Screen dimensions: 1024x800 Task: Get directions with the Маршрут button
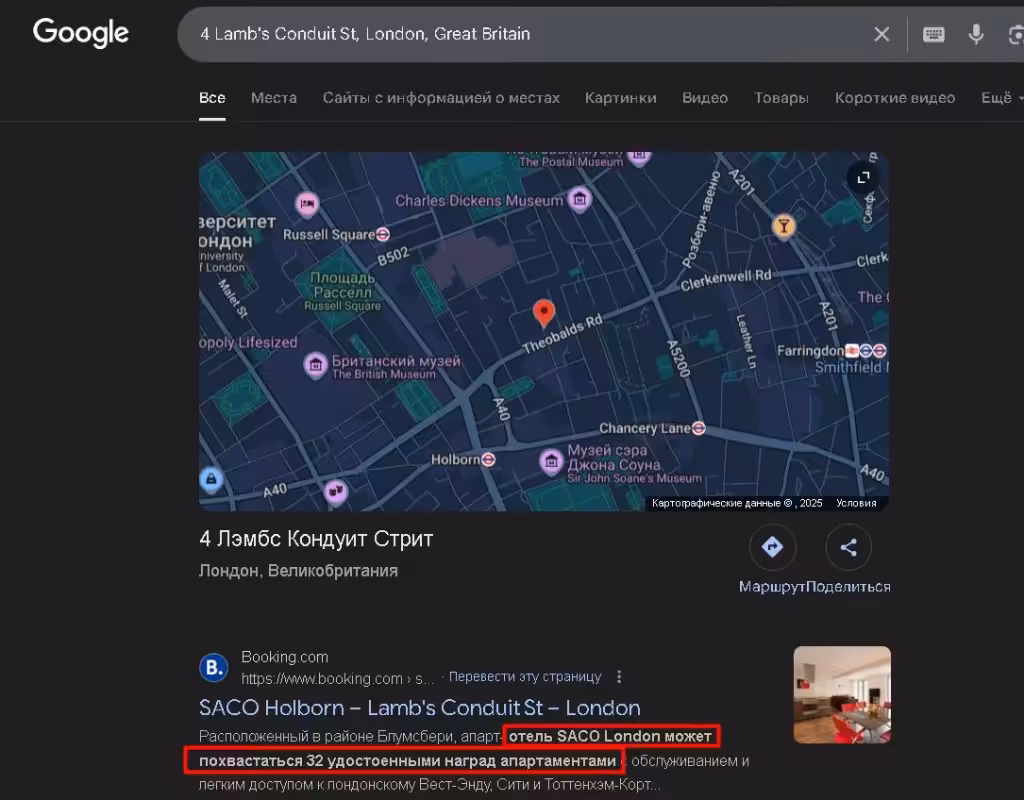coord(772,547)
